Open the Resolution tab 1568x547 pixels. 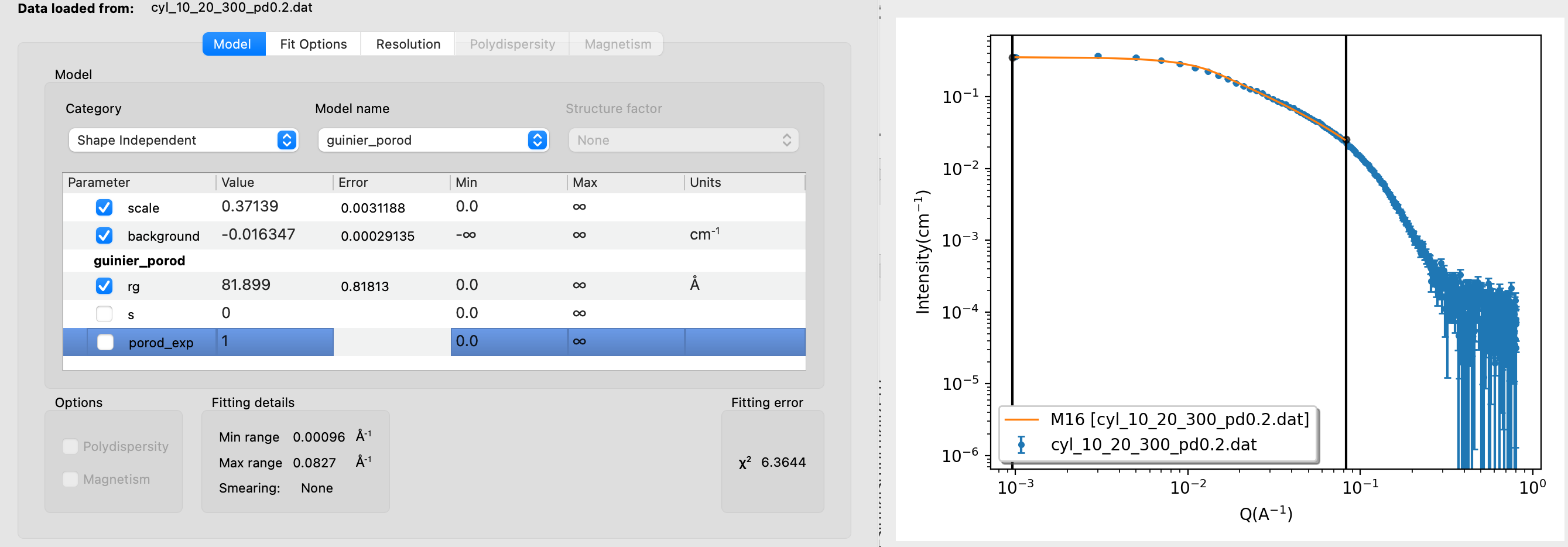pos(408,44)
